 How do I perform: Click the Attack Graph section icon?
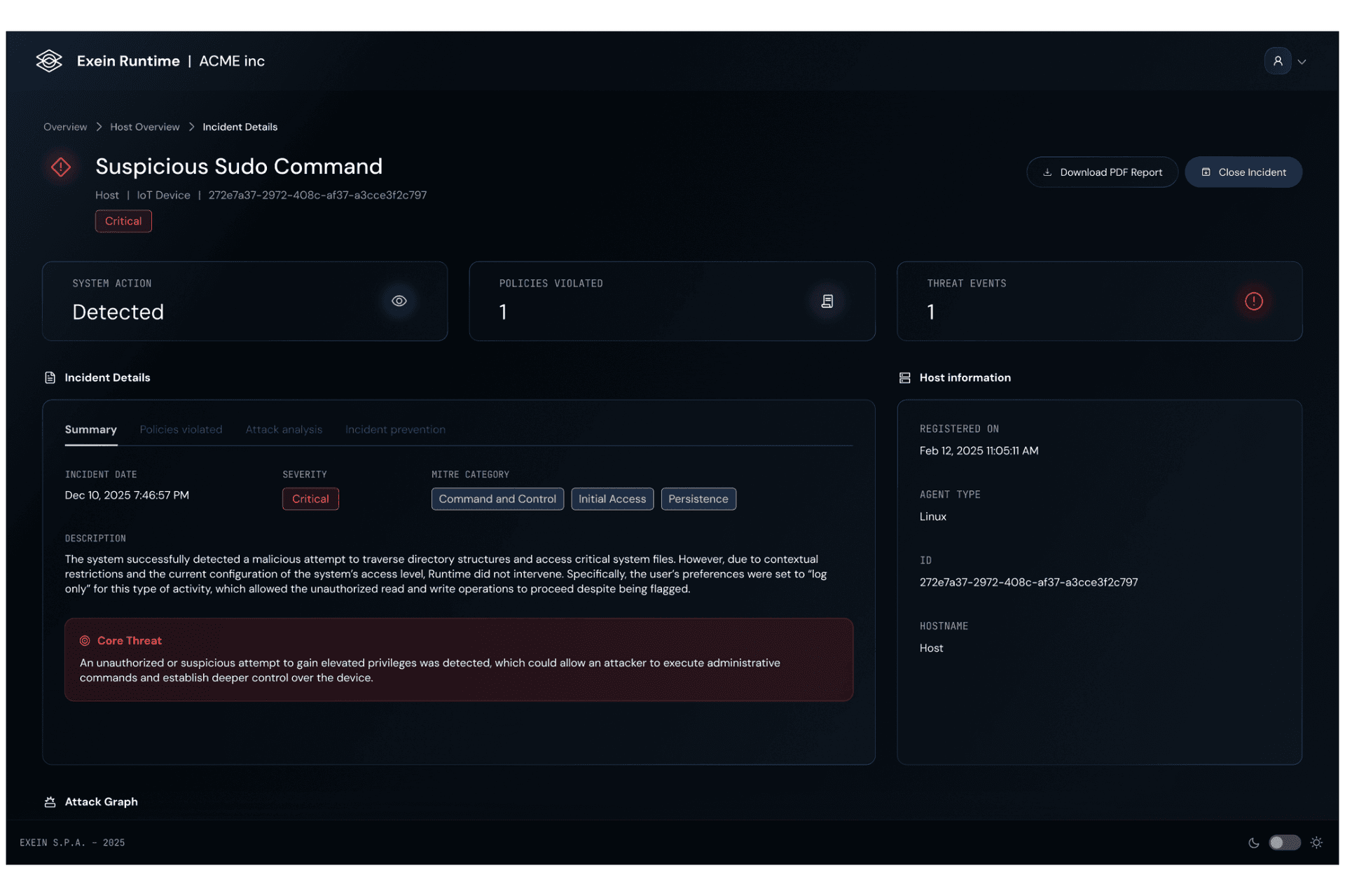[50, 802]
